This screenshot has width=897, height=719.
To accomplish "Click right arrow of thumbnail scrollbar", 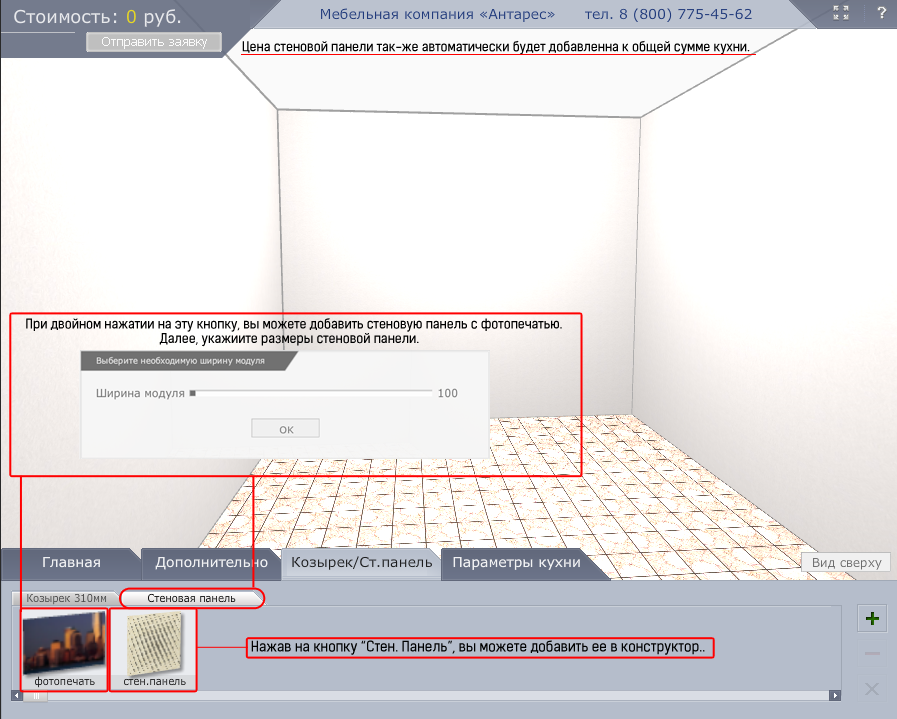I will (835, 695).
